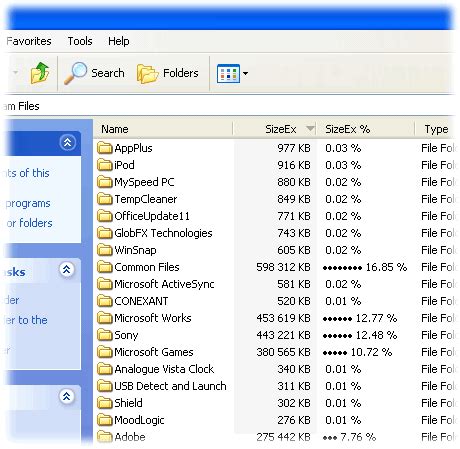Image resolution: width=460 pixels, height=449 pixels.
Task: Sort by the SizeEx % column header
Action: (x=365, y=129)
